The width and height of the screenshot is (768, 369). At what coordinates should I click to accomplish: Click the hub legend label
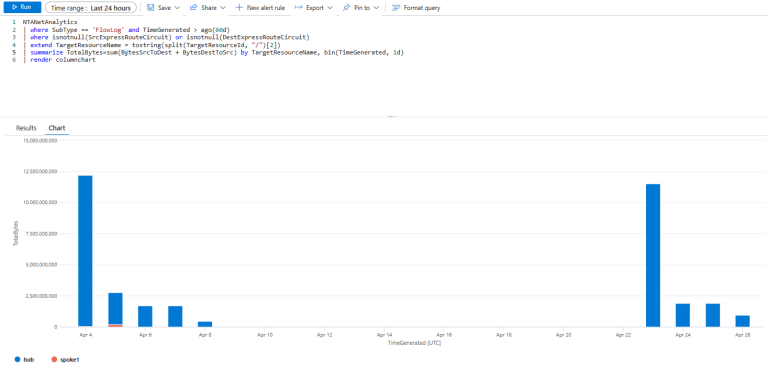click(28, 360)
